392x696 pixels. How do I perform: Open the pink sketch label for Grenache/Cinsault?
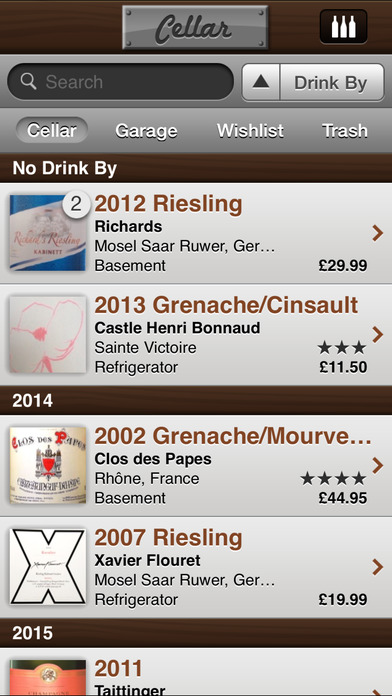pos(48,335)
